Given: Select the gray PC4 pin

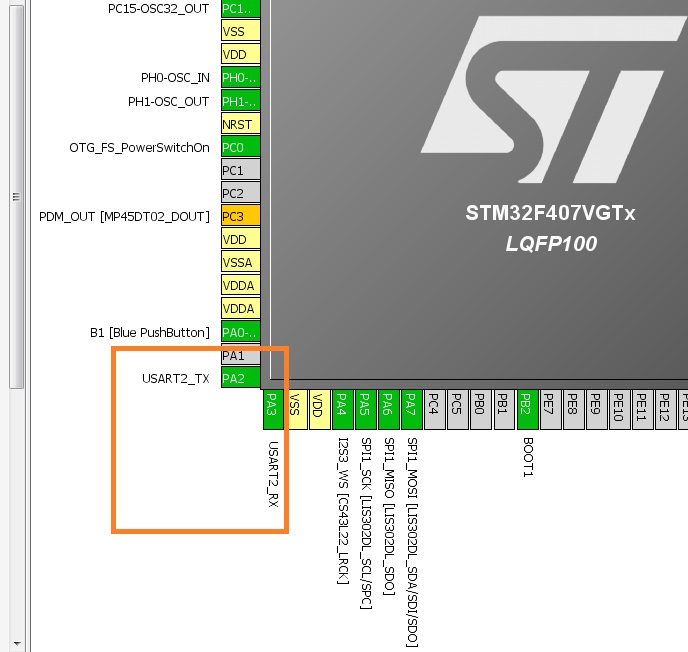Looking at the screenshot, I should click(x=435, y=409).
